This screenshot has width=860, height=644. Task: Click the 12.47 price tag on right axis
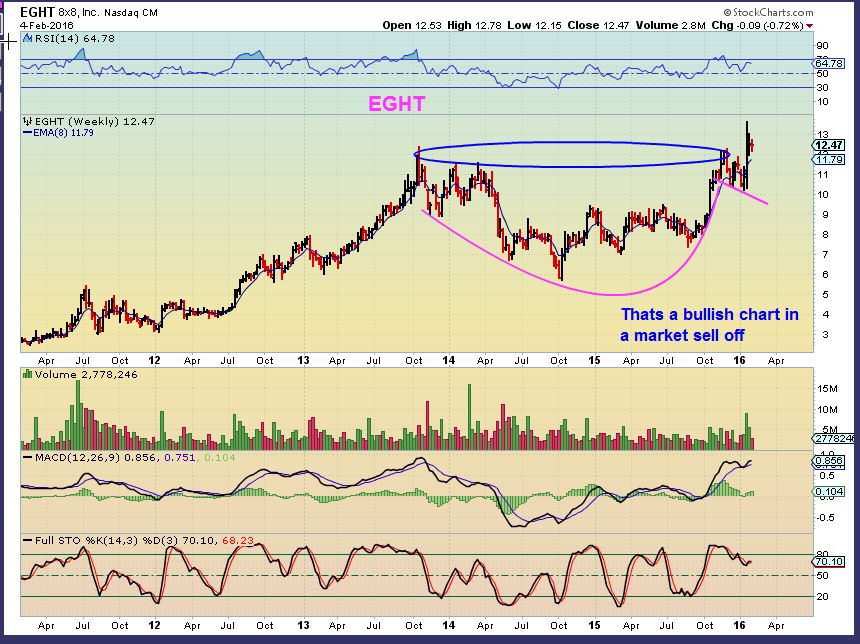click(x=829, y=145)
